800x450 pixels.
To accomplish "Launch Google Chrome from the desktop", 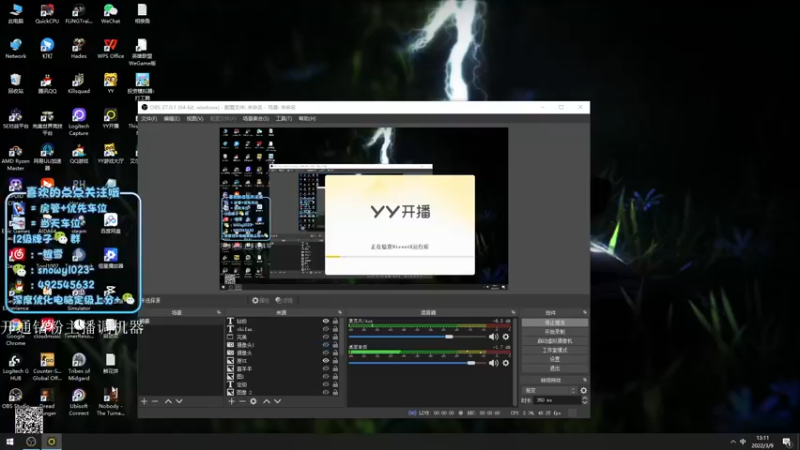I will pyautogui.click(x=15, y=333).
